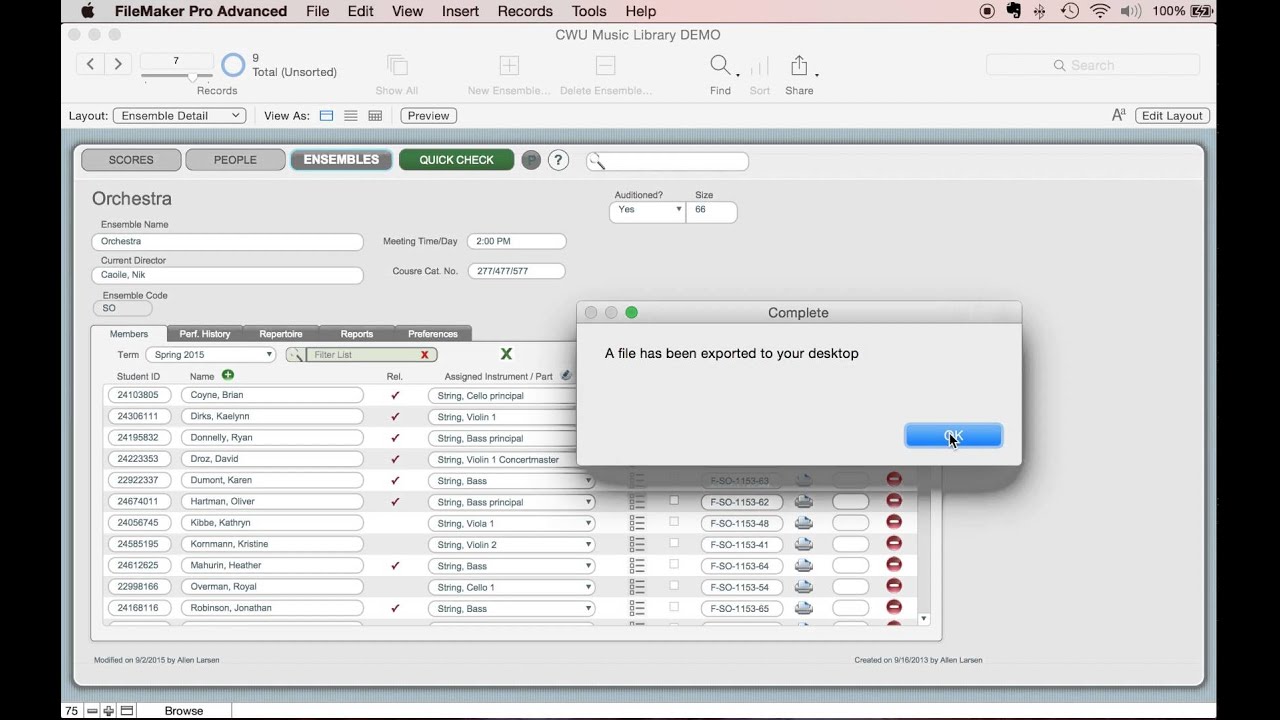
Task: Open list icon in Overman, Royal row
Action: pyautogui.click(x=637, y=587)
